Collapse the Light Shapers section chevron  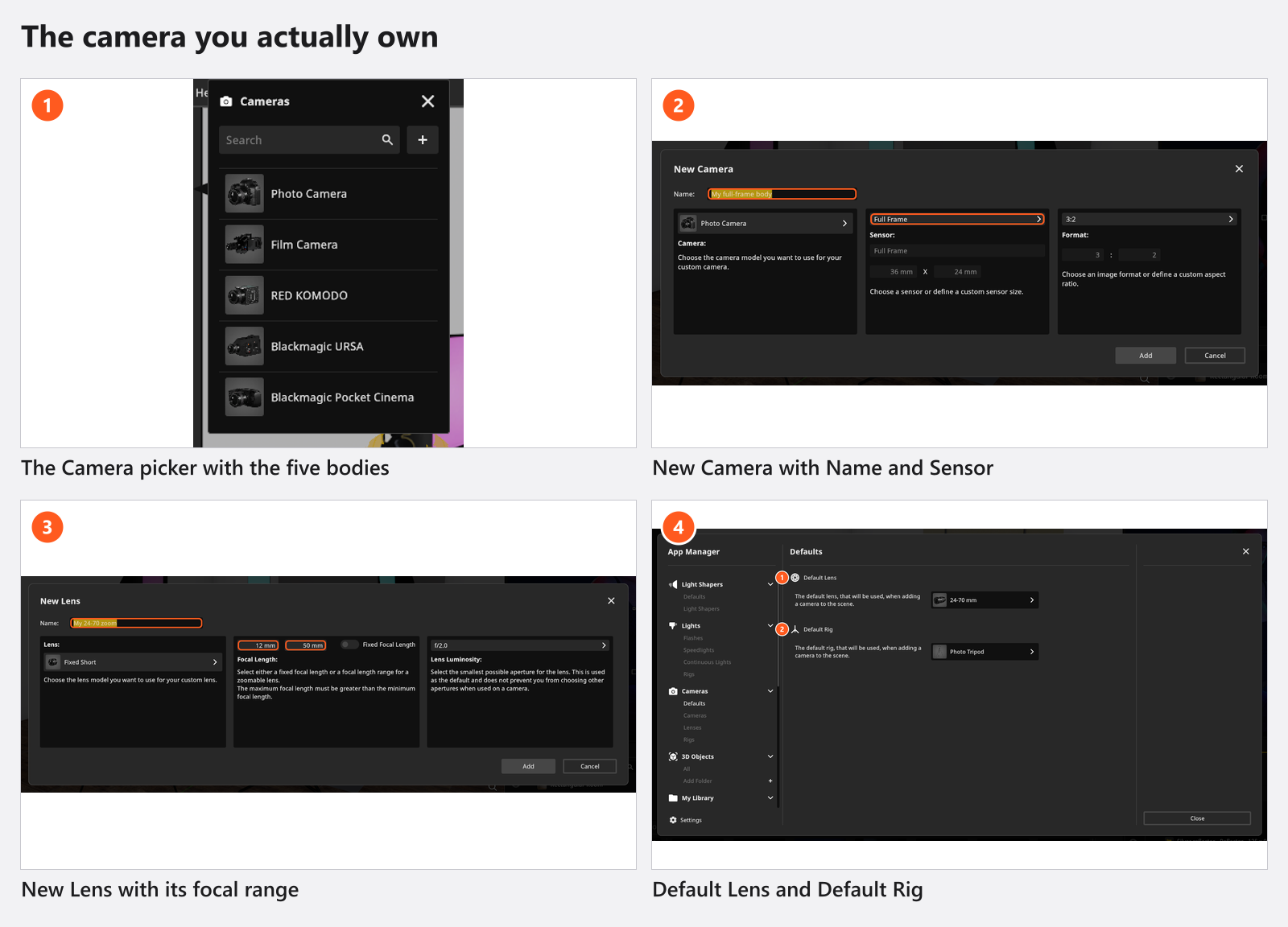pyautogui.click(x=770, y=585)
